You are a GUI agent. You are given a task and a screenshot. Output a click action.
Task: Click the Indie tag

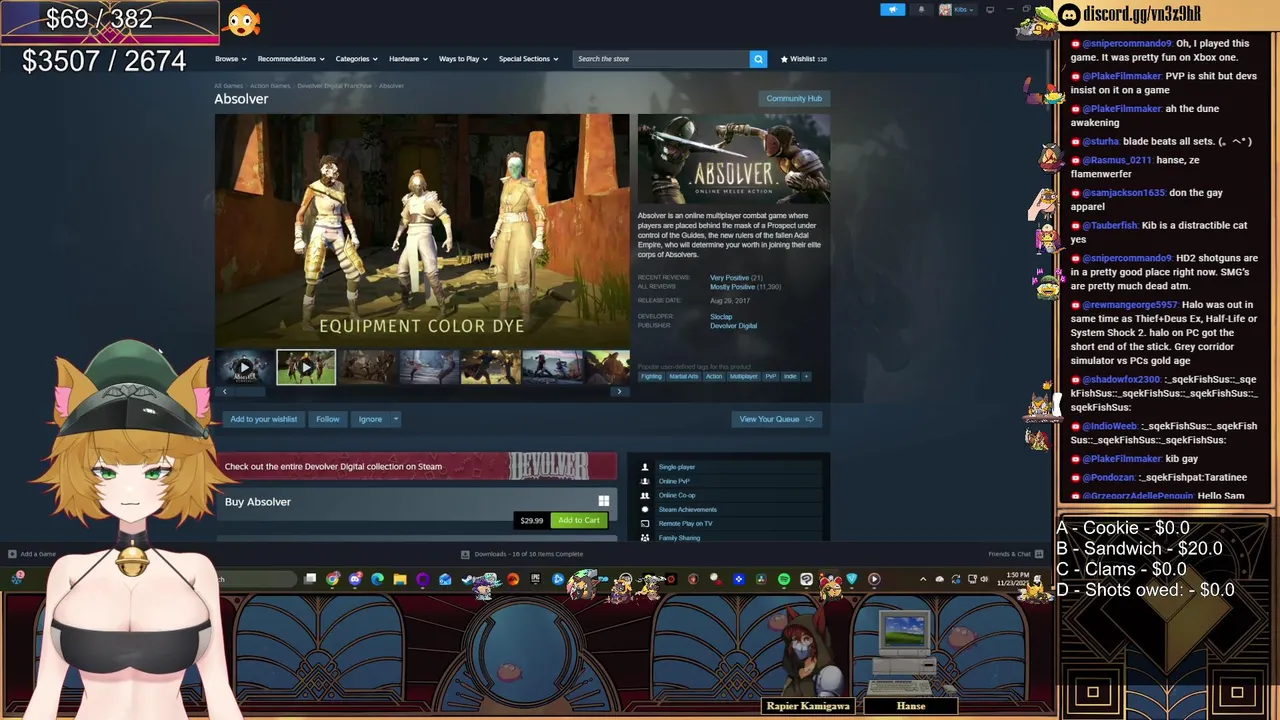pyautogui.click(x=790, y=376)
